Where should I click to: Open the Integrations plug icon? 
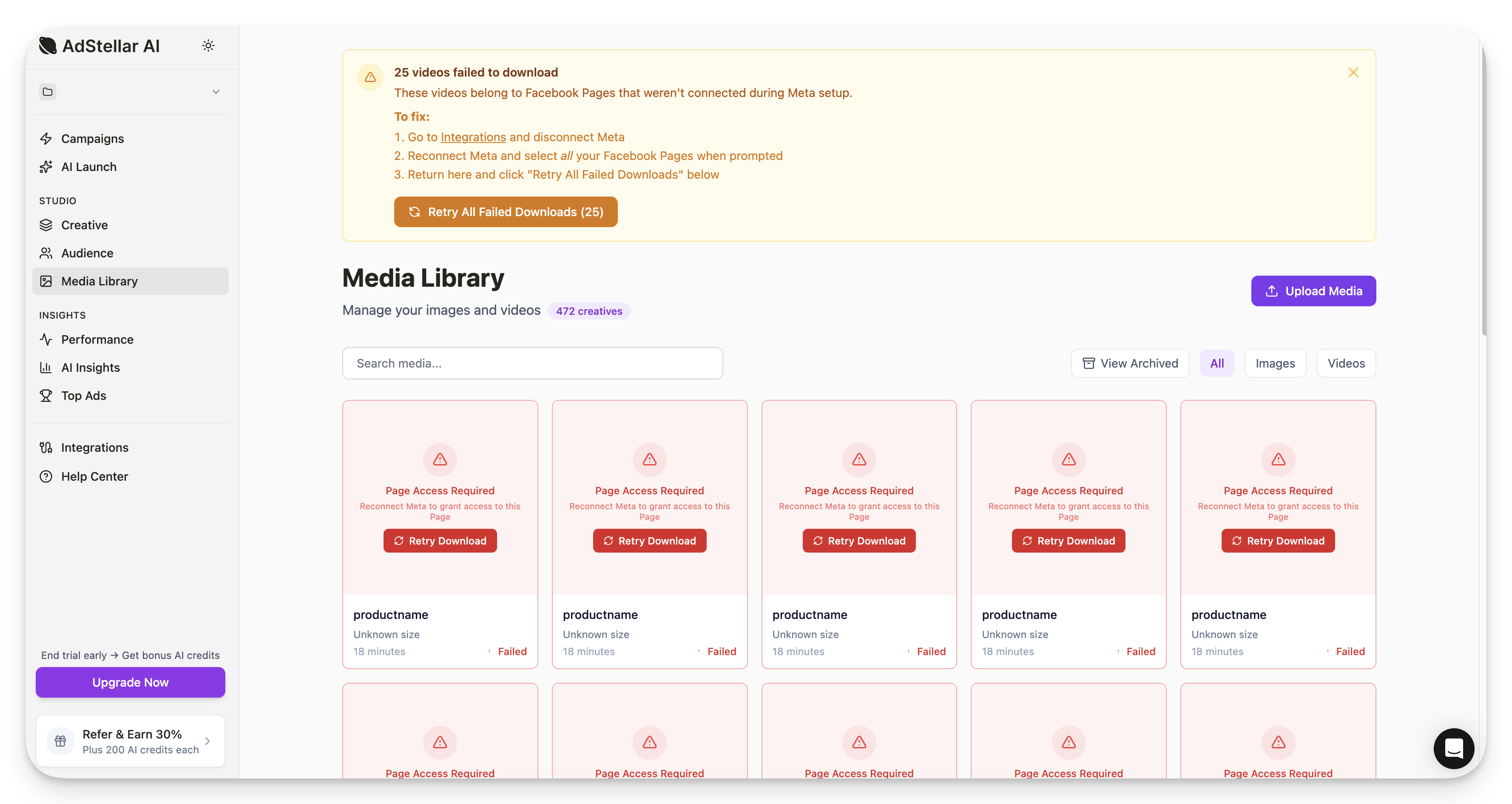point(46,448)
